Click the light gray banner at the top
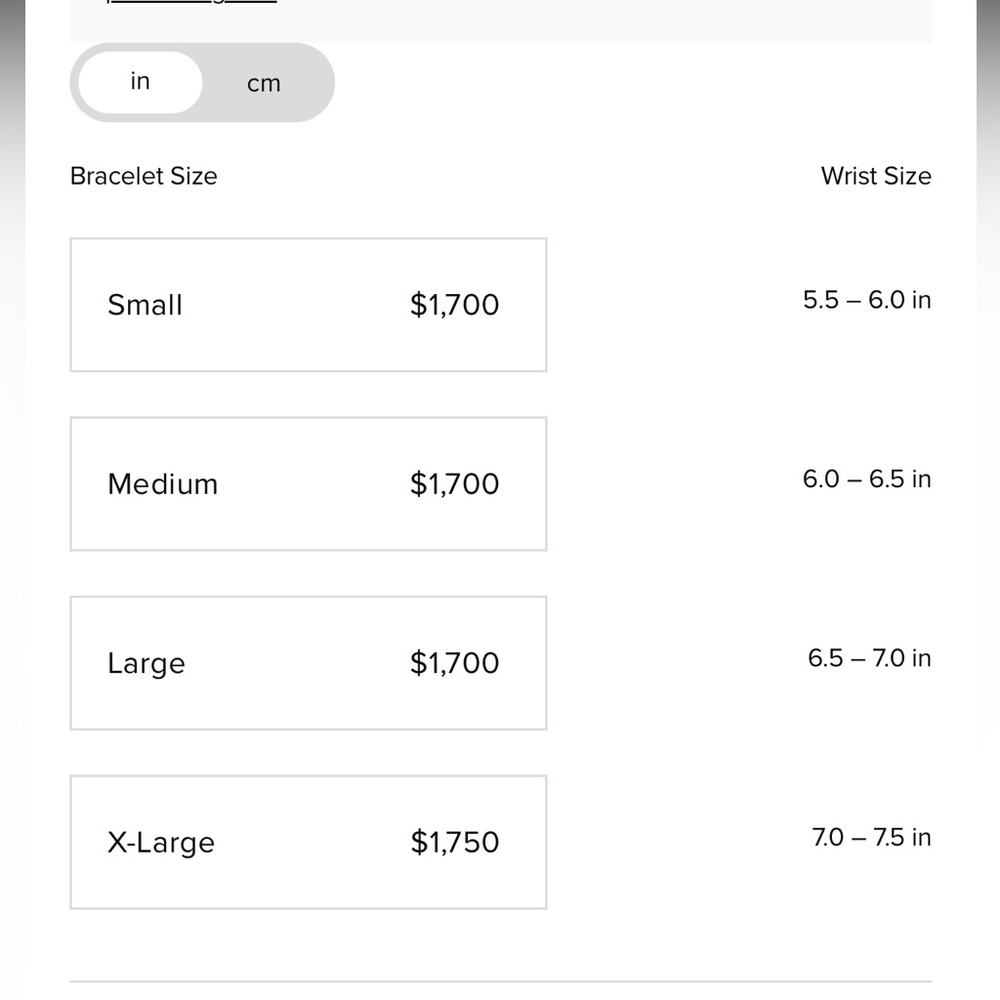The width and height of the screenshot is (1000, 1000). [x=600, y=20]
